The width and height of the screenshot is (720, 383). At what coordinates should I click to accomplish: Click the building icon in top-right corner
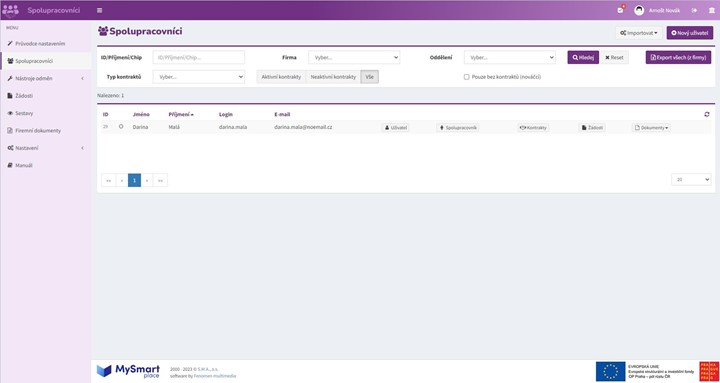[x=712, y=10]
